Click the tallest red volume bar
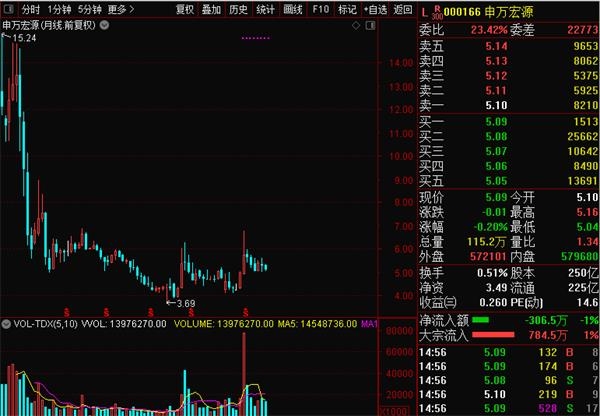 click(x=244, y=374)
